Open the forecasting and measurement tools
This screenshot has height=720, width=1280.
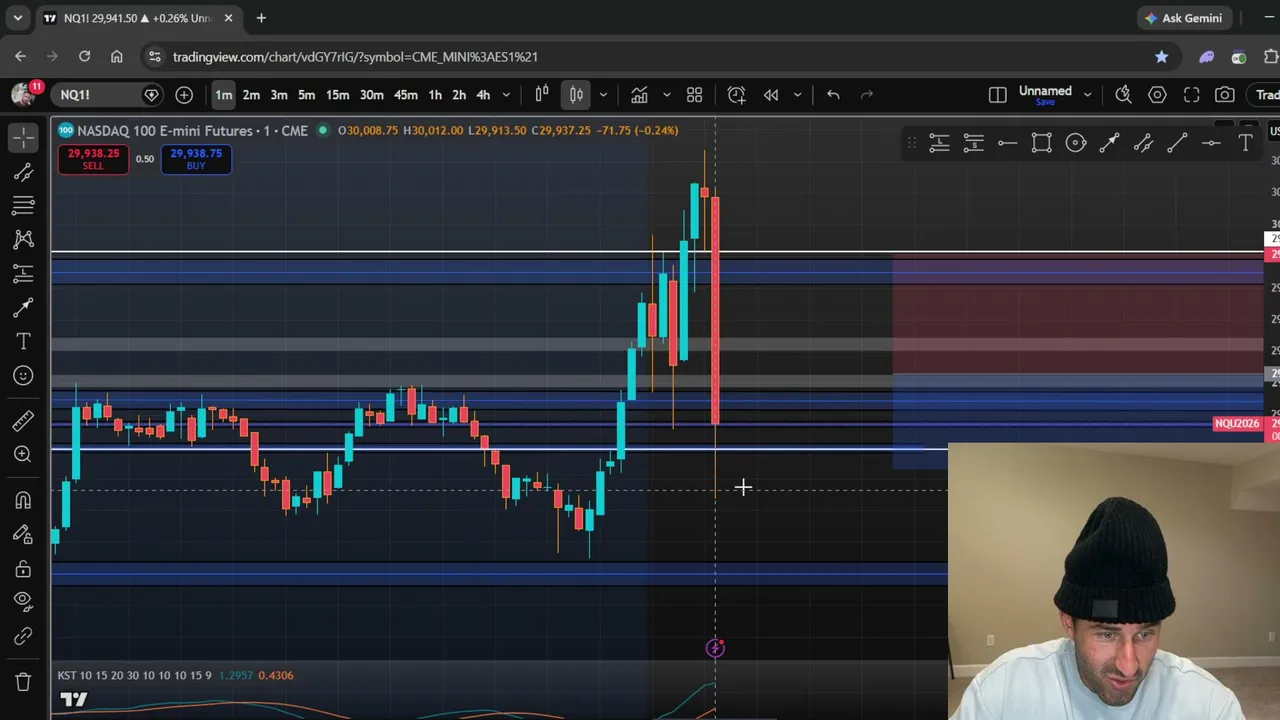23,273
